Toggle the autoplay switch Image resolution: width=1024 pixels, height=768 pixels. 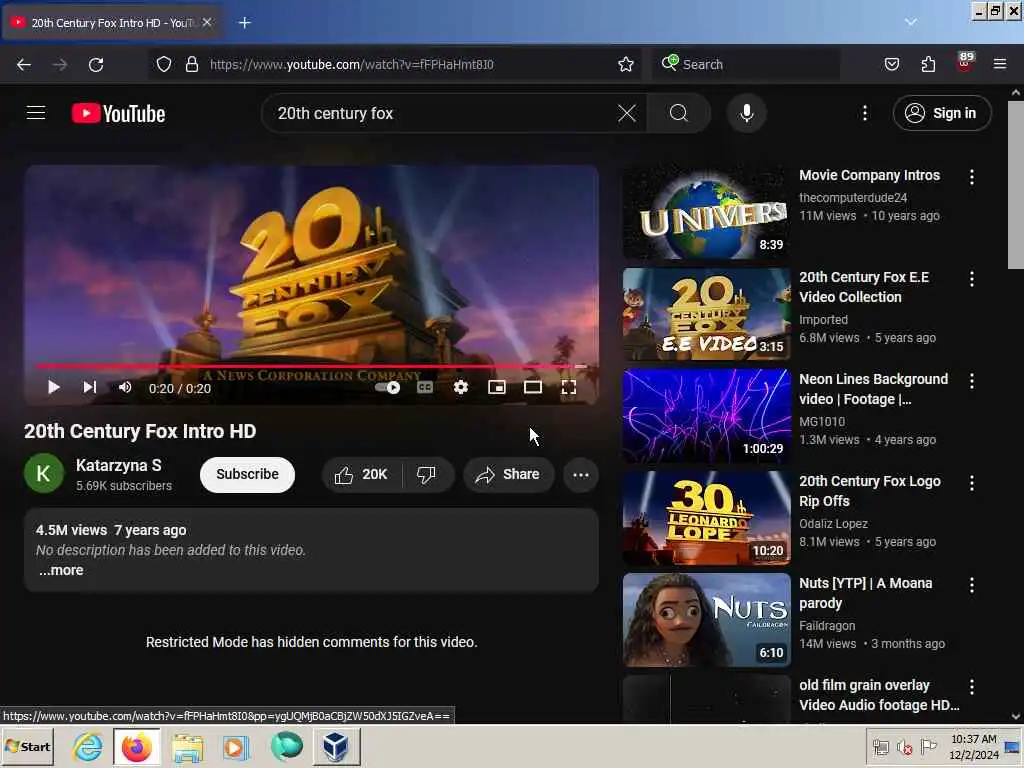(388, 388)
